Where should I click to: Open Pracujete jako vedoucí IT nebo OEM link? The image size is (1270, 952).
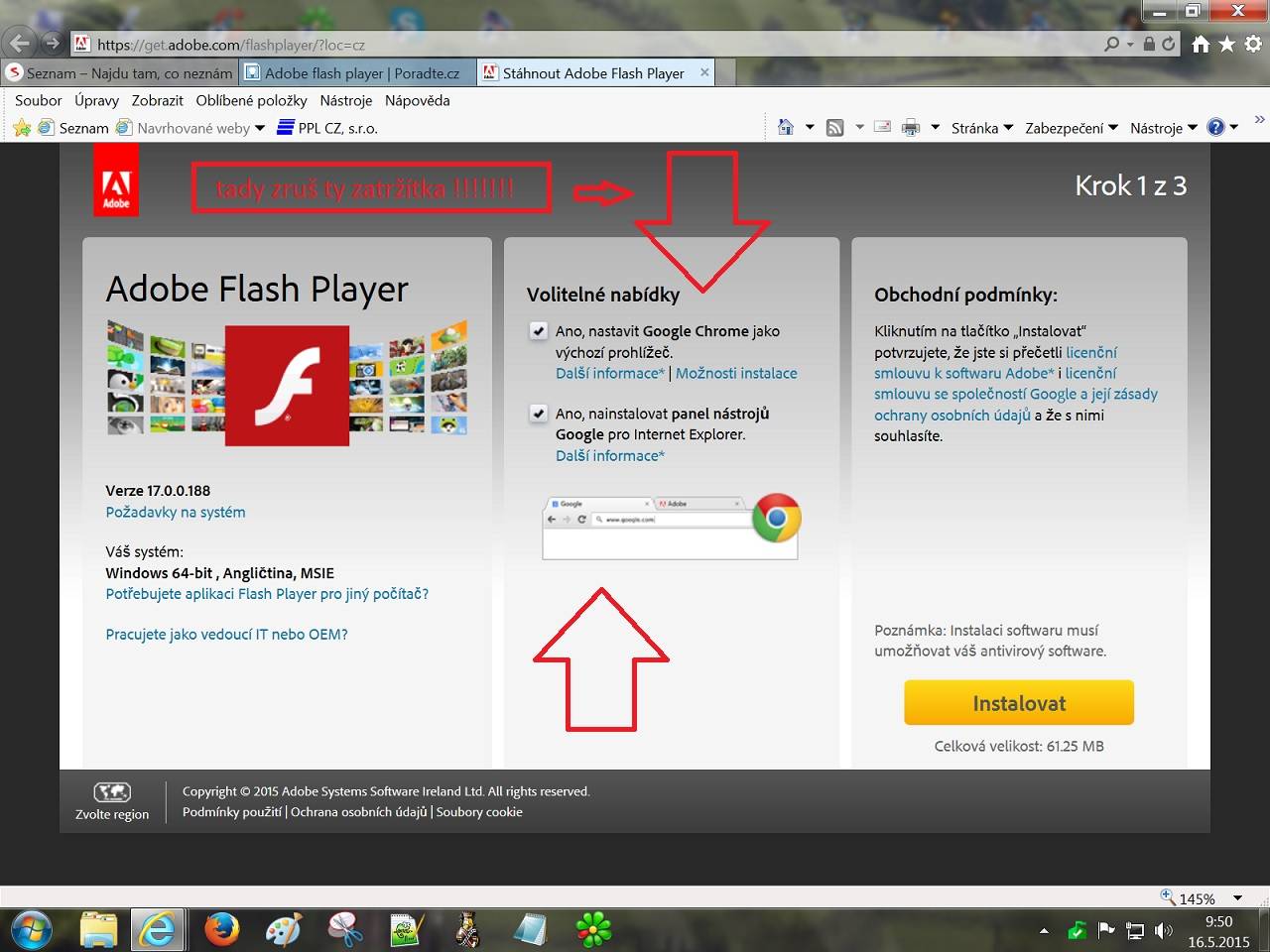(x=226, y=634)
